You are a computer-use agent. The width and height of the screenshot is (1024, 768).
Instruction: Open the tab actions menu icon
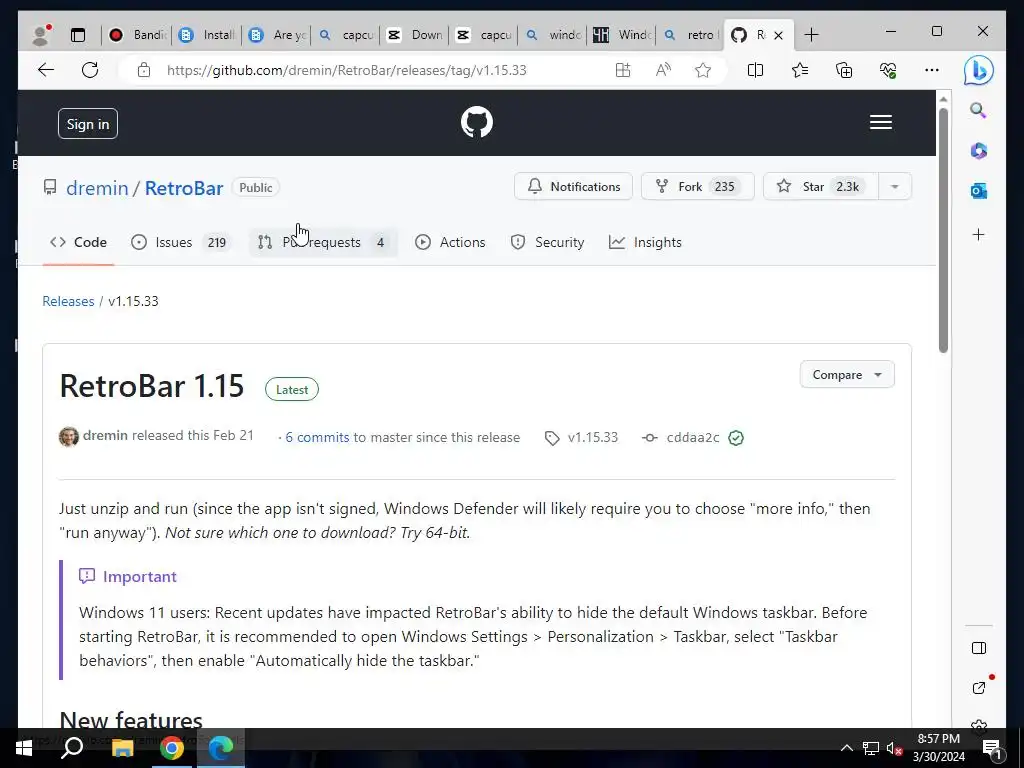(78, 35)
